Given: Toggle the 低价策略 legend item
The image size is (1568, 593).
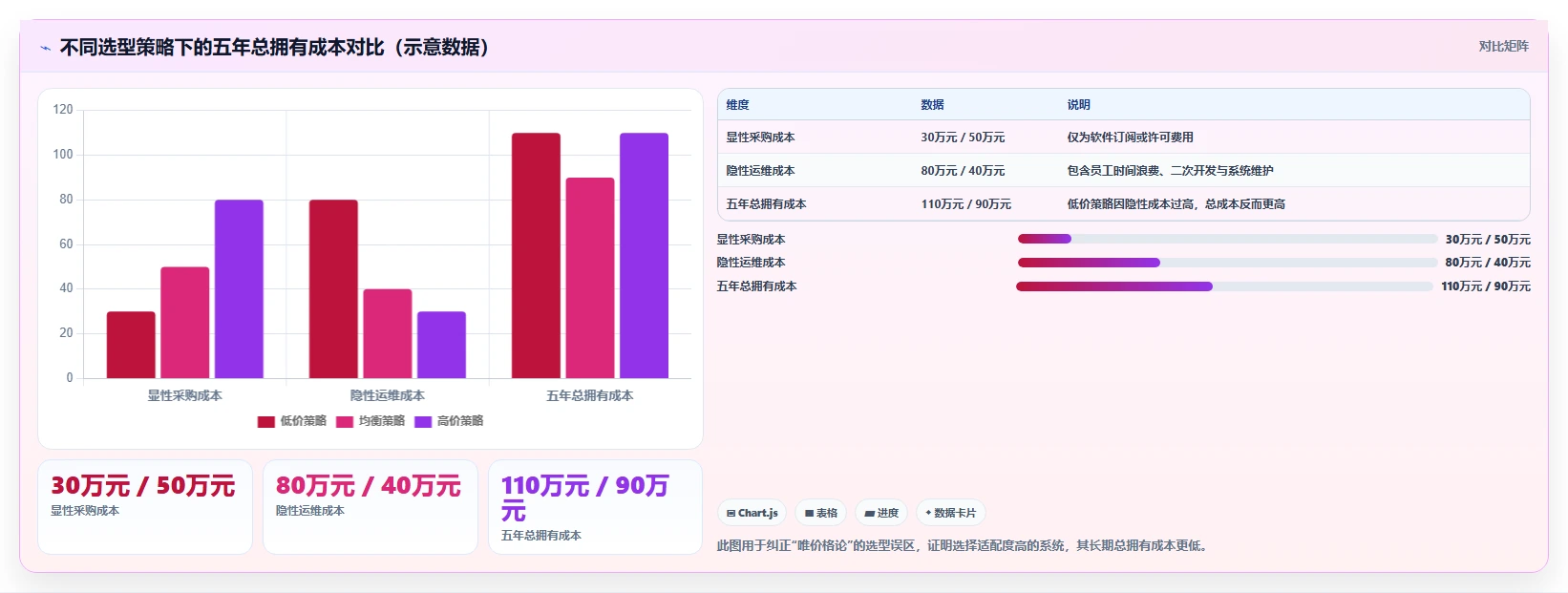Looking at the screenshot, I should point(292,421).
